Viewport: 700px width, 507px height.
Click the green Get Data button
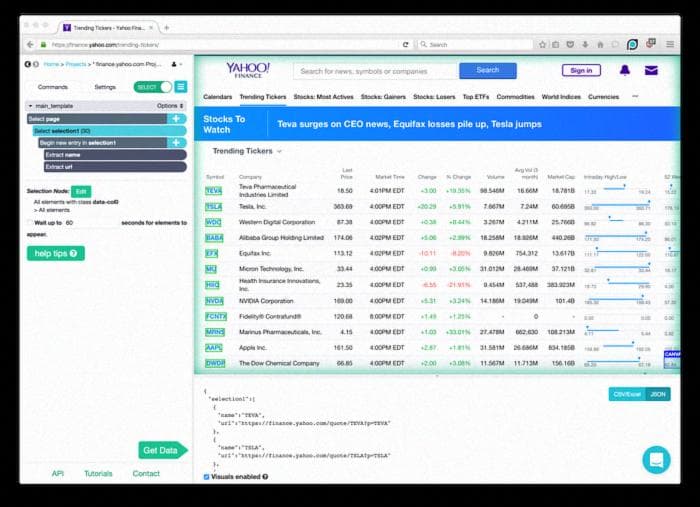(x=162, y=450)
